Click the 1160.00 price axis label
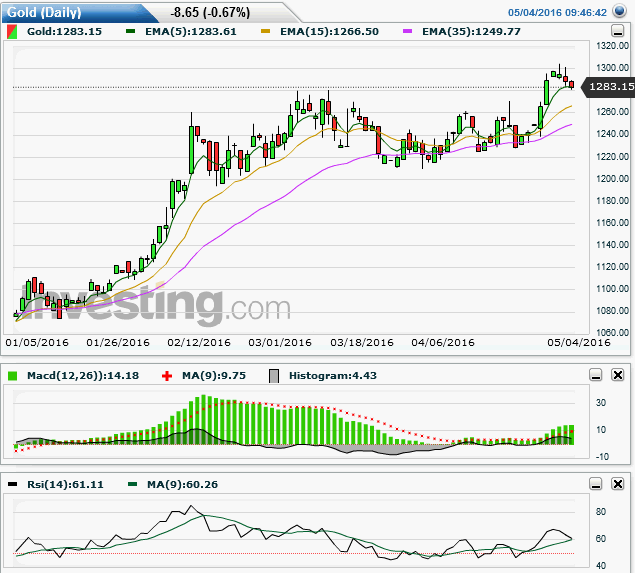The height and width of the screenshot is (573, 635). coord(613,223)
